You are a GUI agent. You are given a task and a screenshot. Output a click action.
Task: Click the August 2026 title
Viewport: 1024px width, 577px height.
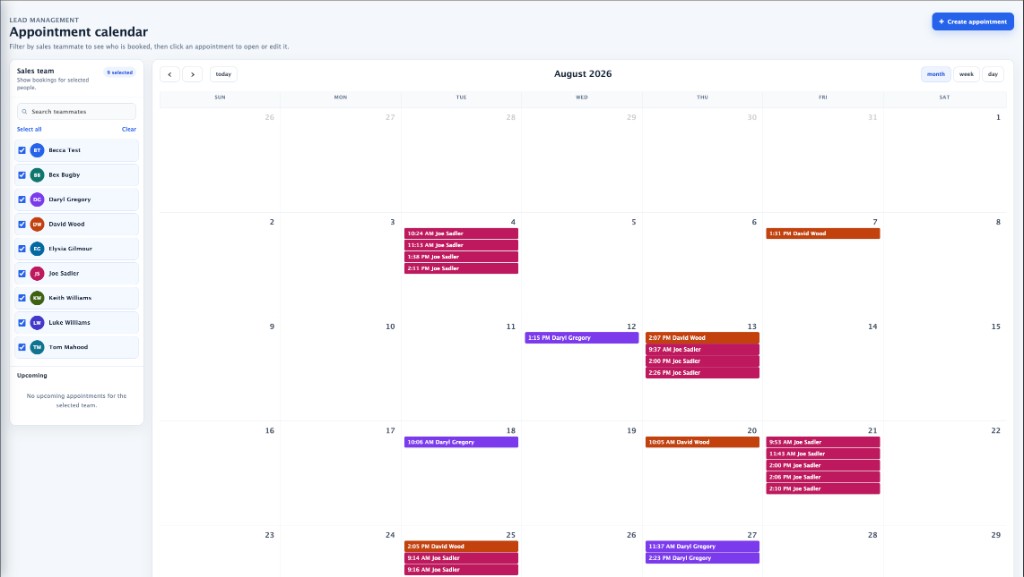point(583,74)
